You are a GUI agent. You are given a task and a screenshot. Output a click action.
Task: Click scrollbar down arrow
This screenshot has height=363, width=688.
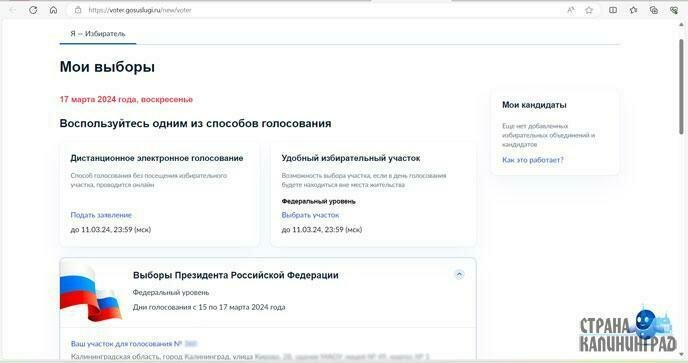click(681, 355)
